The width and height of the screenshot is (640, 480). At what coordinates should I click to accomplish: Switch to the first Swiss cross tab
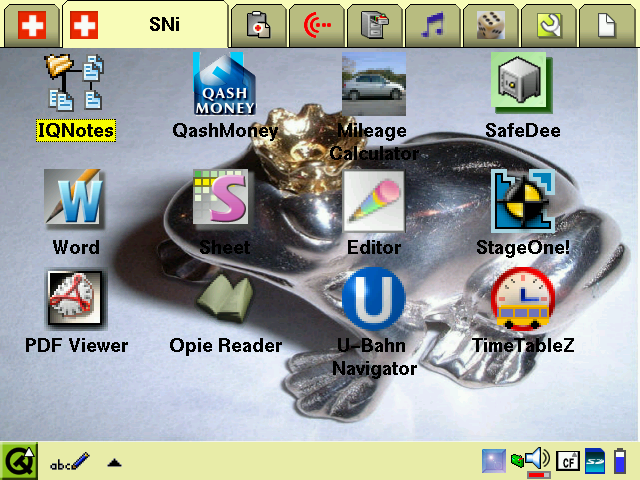point(32,25)
